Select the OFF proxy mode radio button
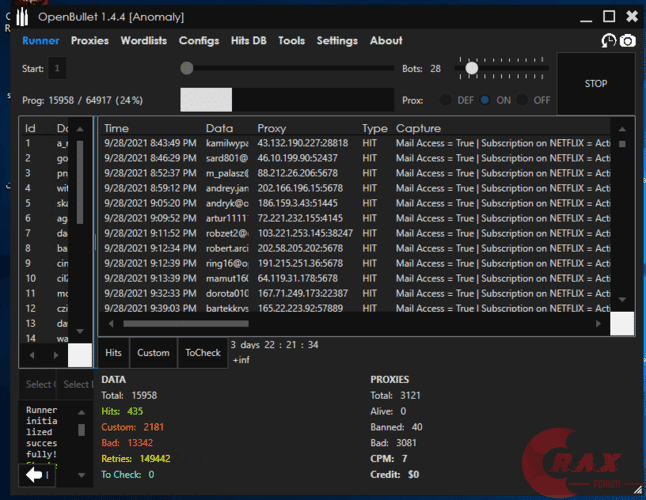This screenshot has height=500, width=646. (523, 100)
